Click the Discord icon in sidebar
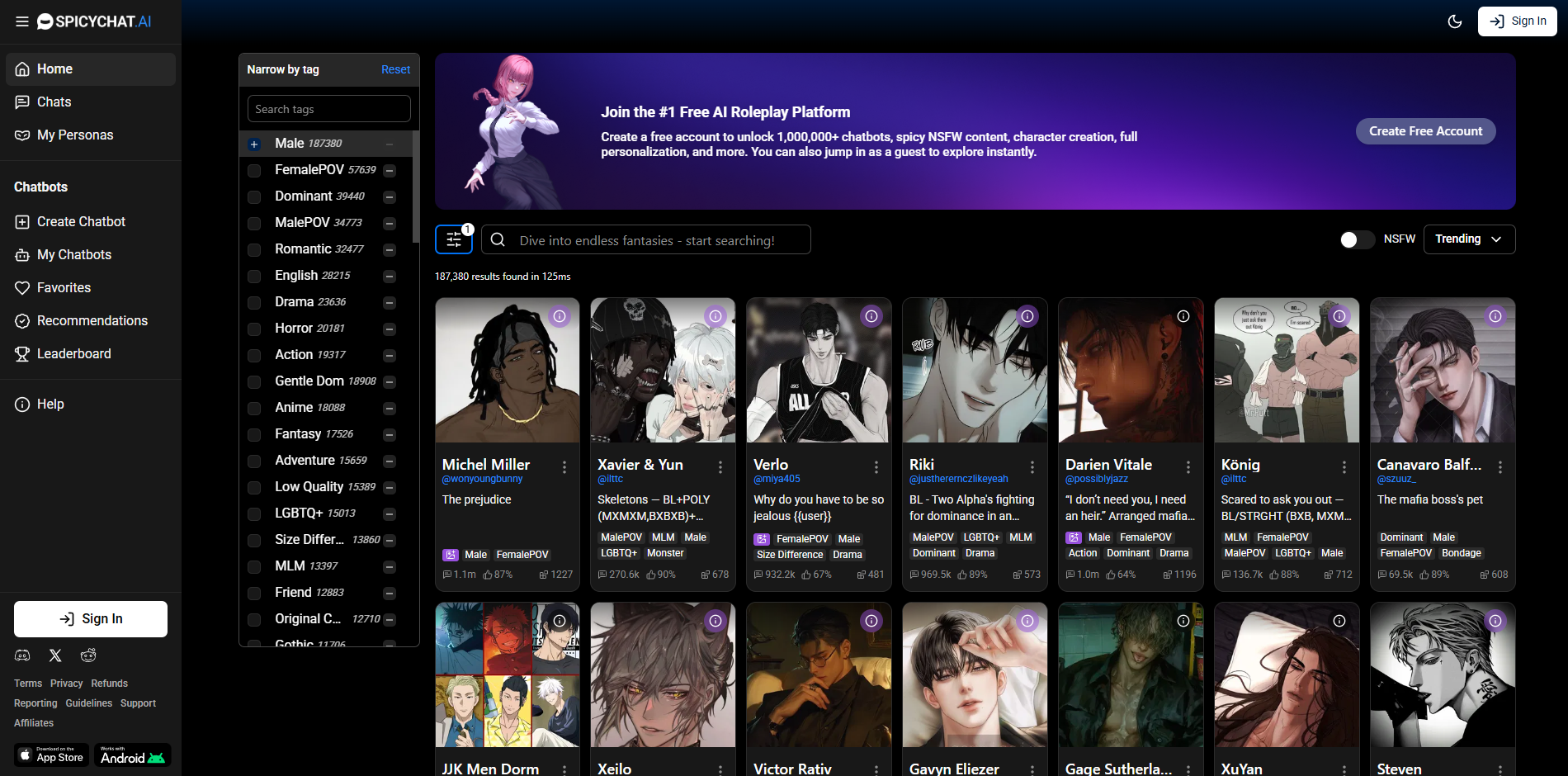 [22, 655]
